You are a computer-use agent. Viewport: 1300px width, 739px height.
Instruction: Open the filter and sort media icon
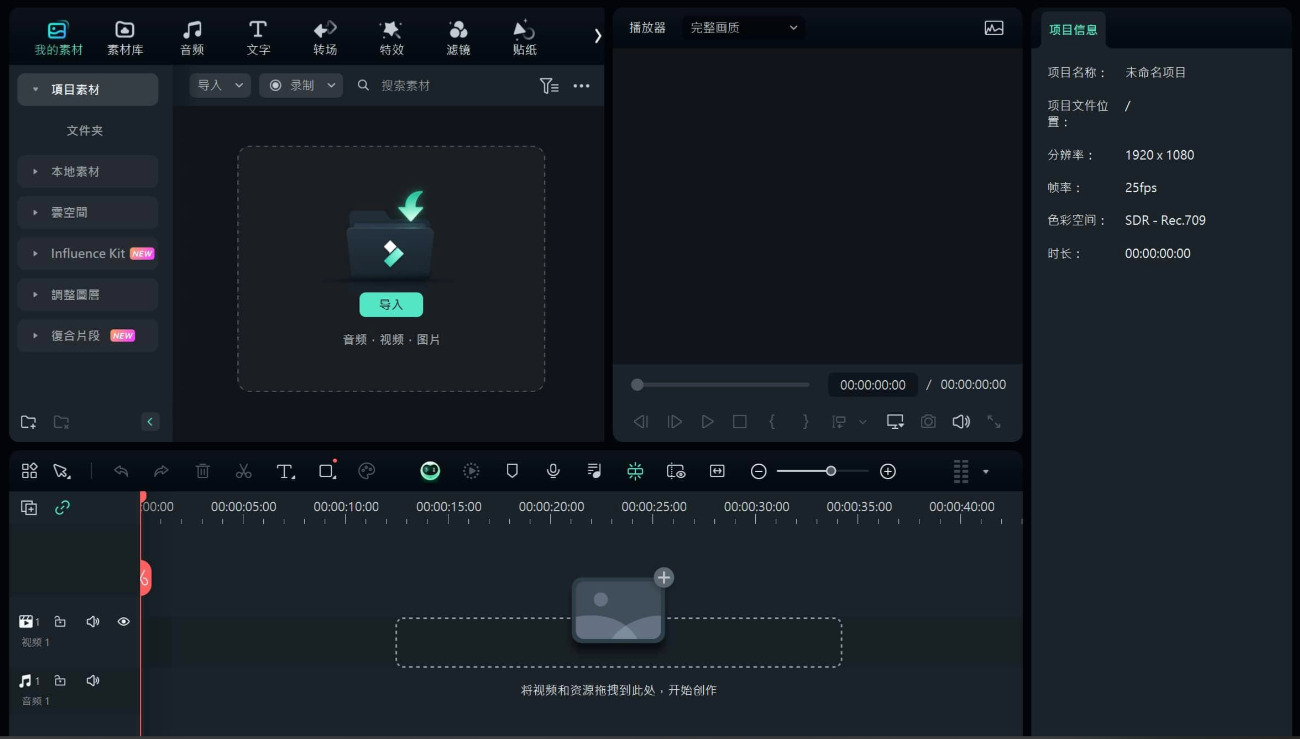548,86
